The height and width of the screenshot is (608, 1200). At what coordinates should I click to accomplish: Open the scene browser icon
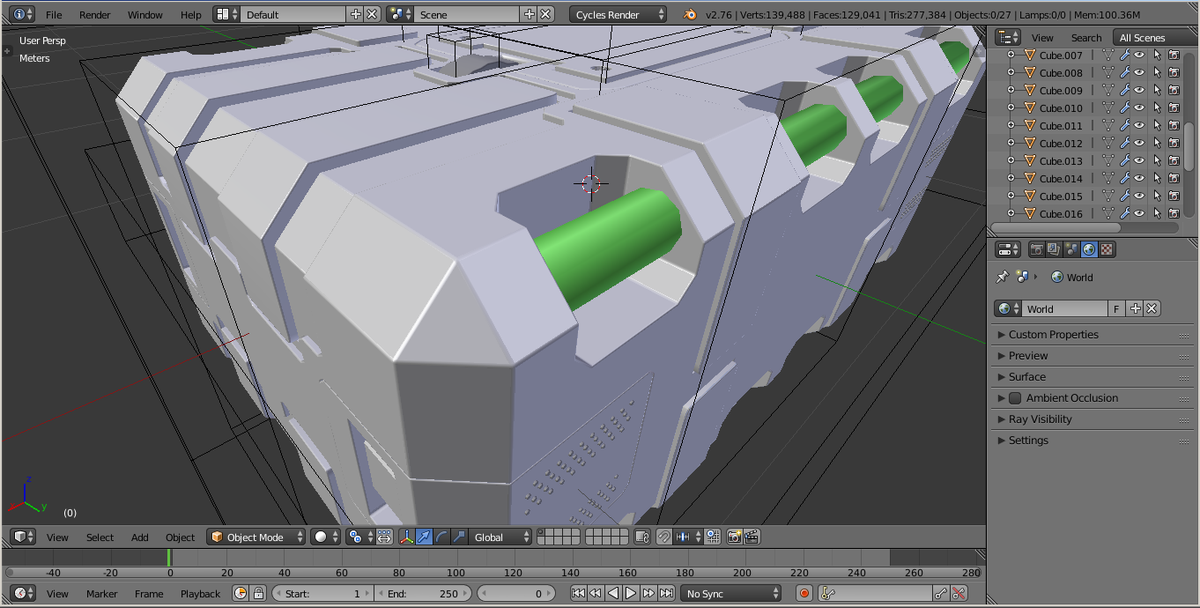coord(400,15)
